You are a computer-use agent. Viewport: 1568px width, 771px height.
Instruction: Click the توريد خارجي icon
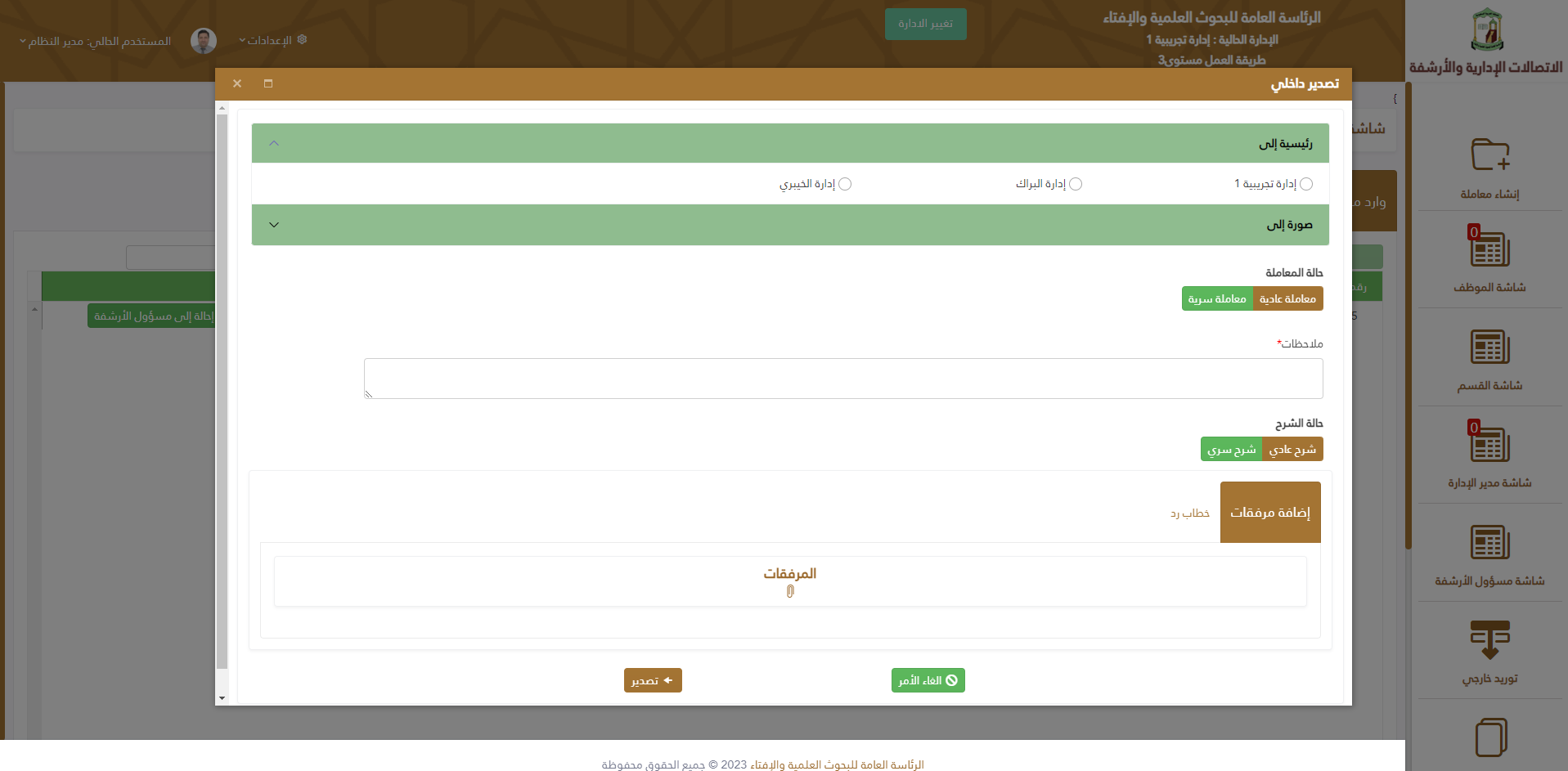click(1489, 640)
